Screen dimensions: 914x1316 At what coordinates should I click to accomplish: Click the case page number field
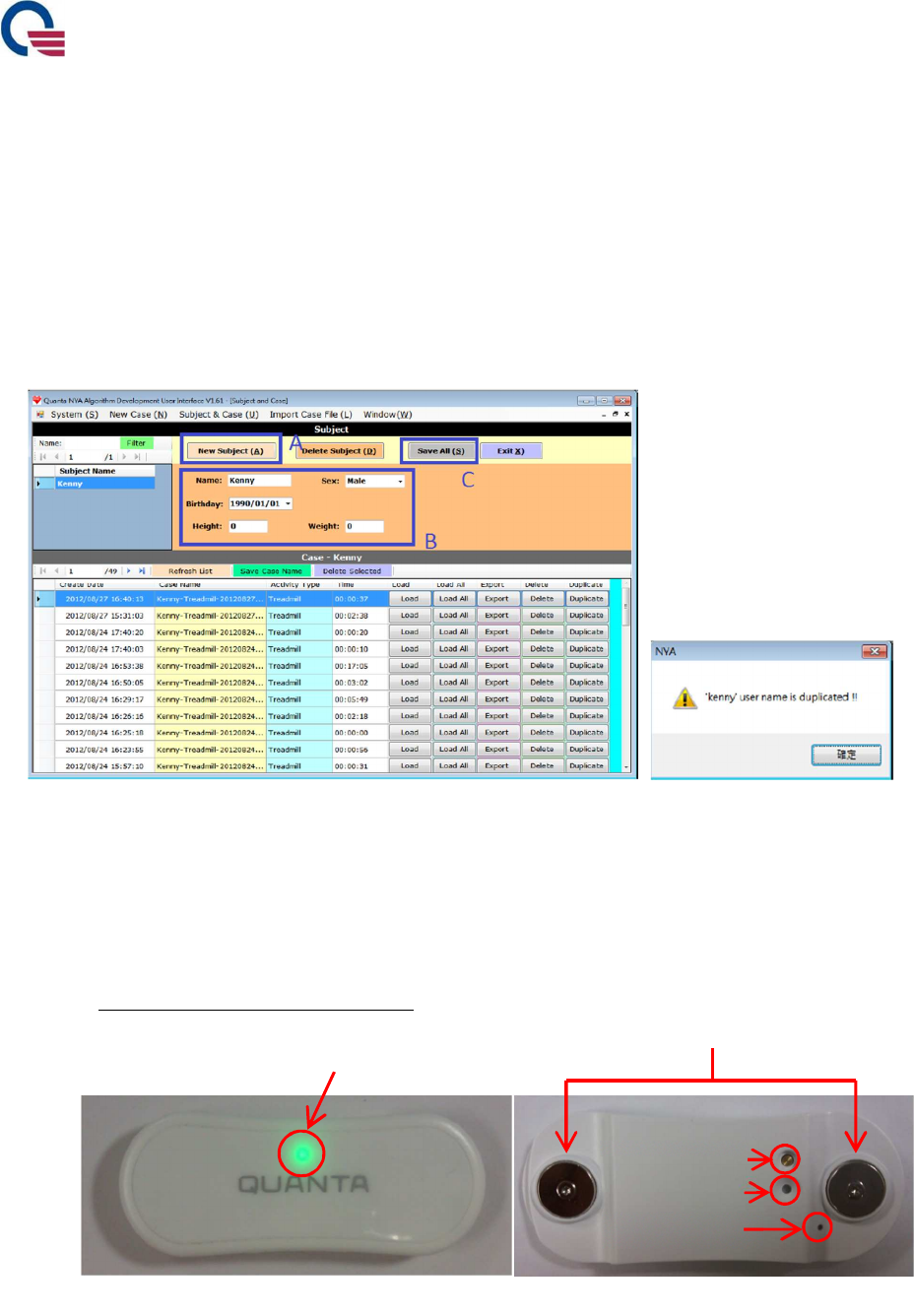pos(84,571)
